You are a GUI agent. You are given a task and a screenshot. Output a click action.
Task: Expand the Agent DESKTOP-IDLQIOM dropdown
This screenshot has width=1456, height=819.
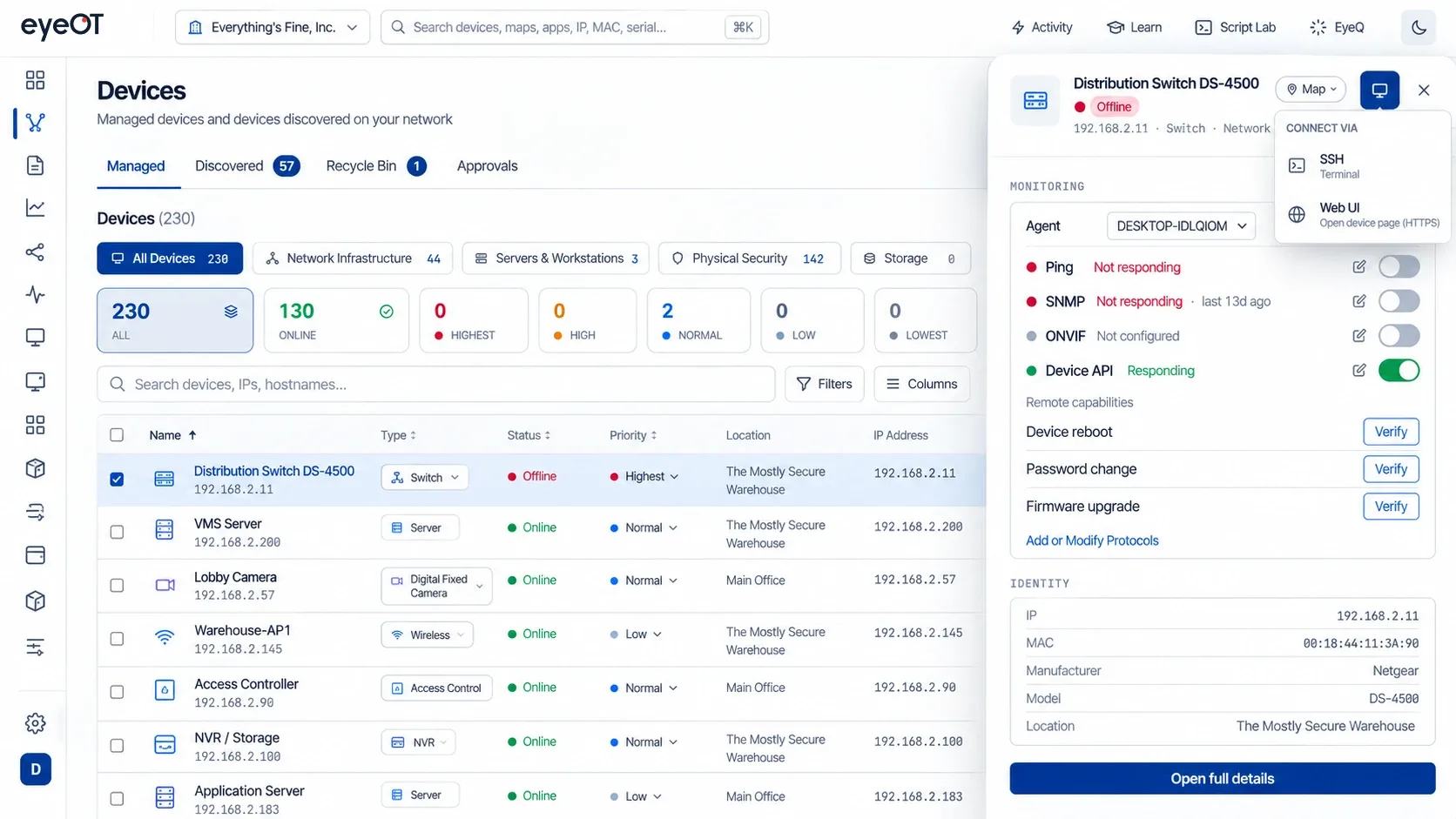point(1181,226)
